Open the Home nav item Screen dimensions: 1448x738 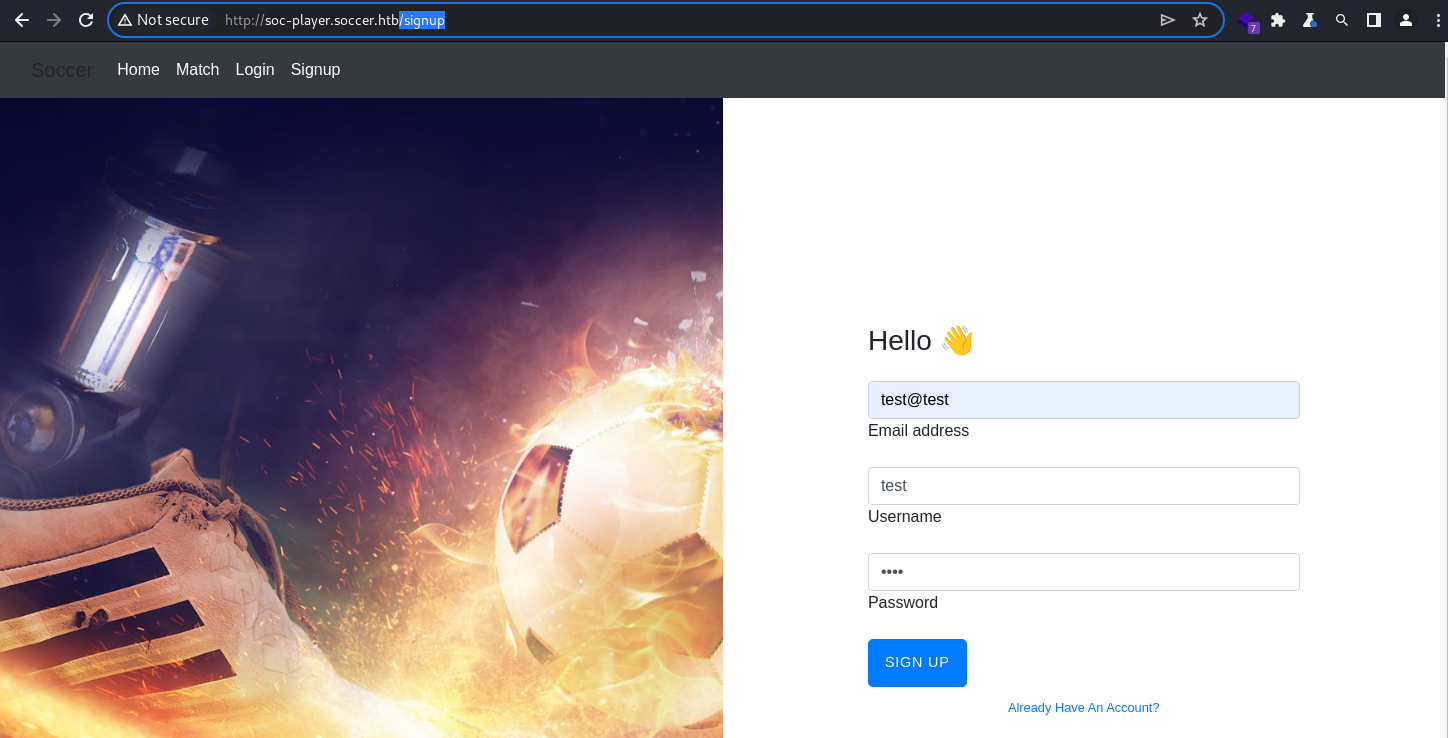[138, 69]
